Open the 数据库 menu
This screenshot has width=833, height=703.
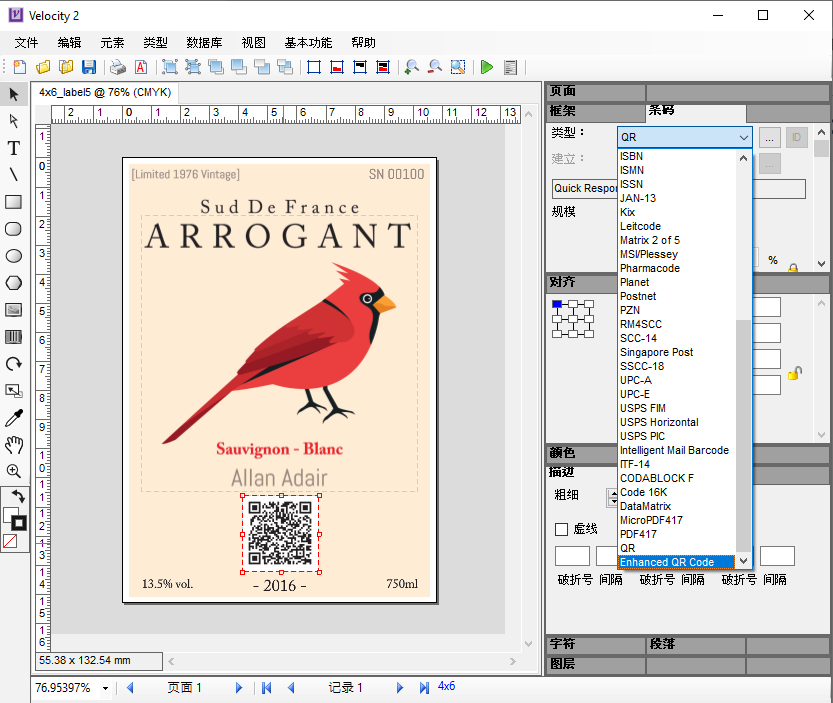tap(204, 43)
